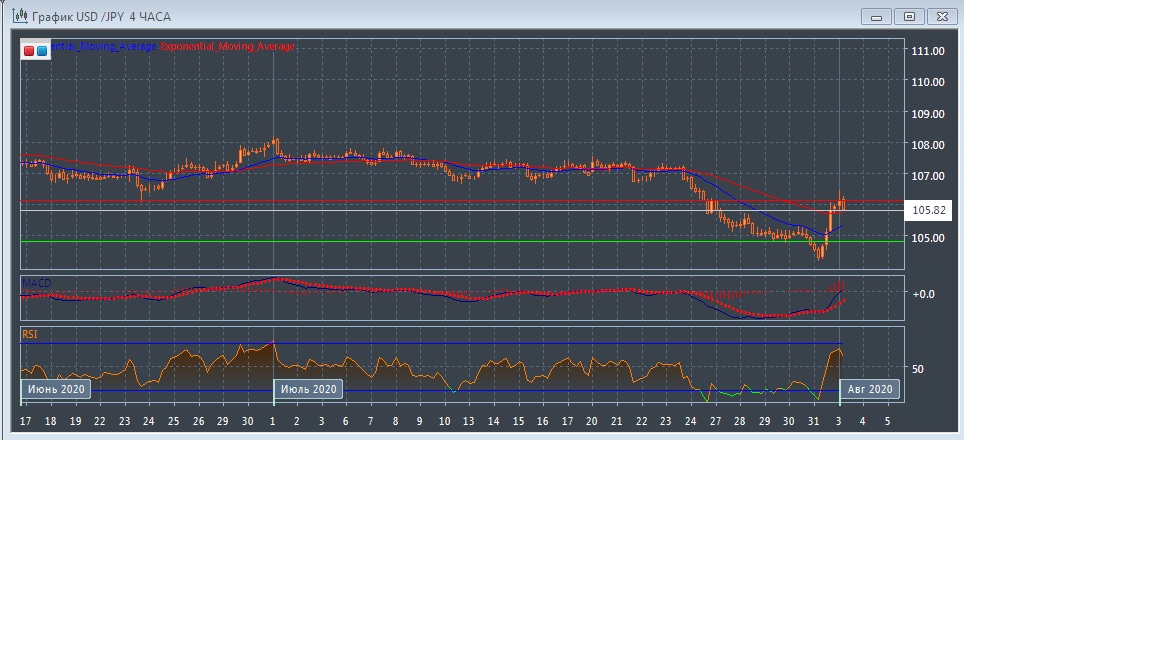This screenshot has height=648, width=1152.
Task: Click the red square legend icon
Action: tap(29, 50)
